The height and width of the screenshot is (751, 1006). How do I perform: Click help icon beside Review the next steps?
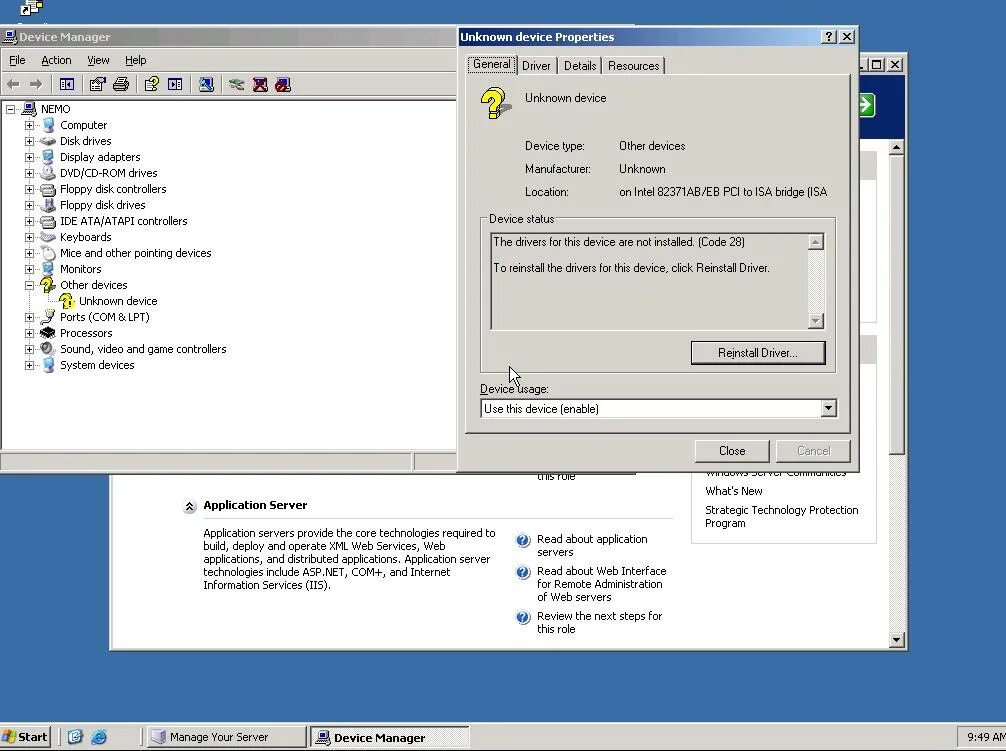point(523,617)
